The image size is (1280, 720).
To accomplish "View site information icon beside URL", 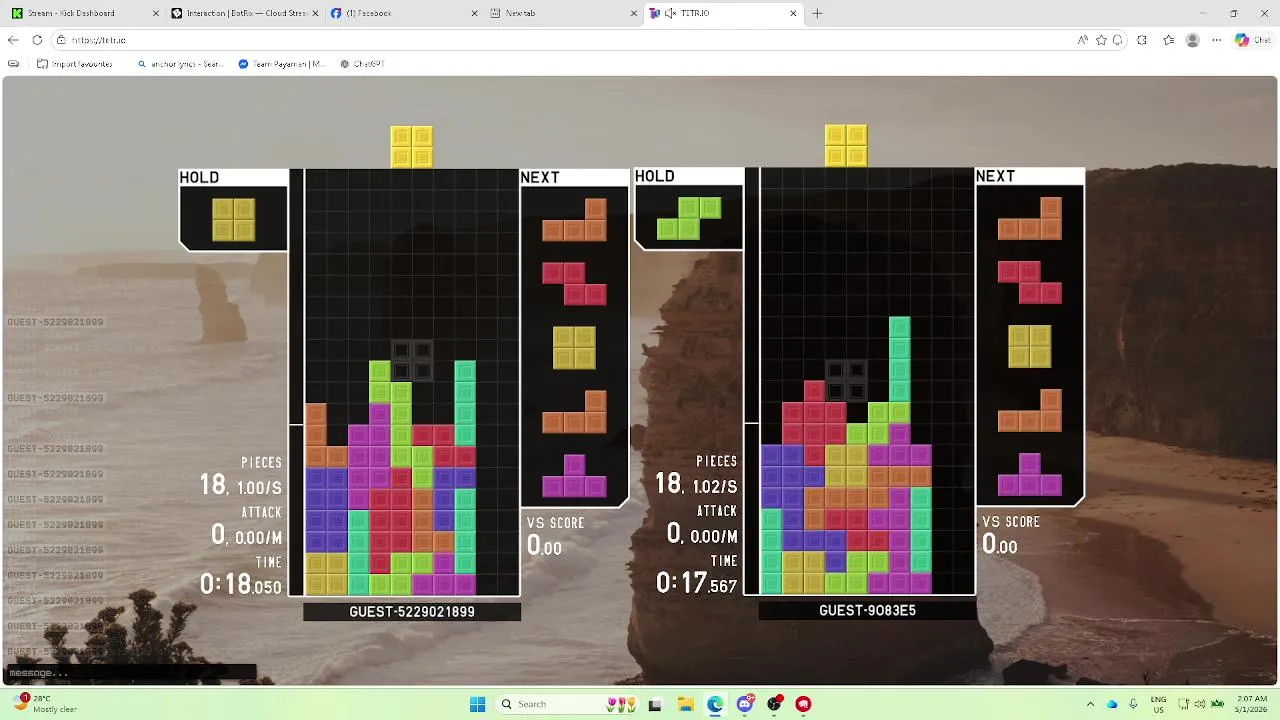I will [61, 40].
